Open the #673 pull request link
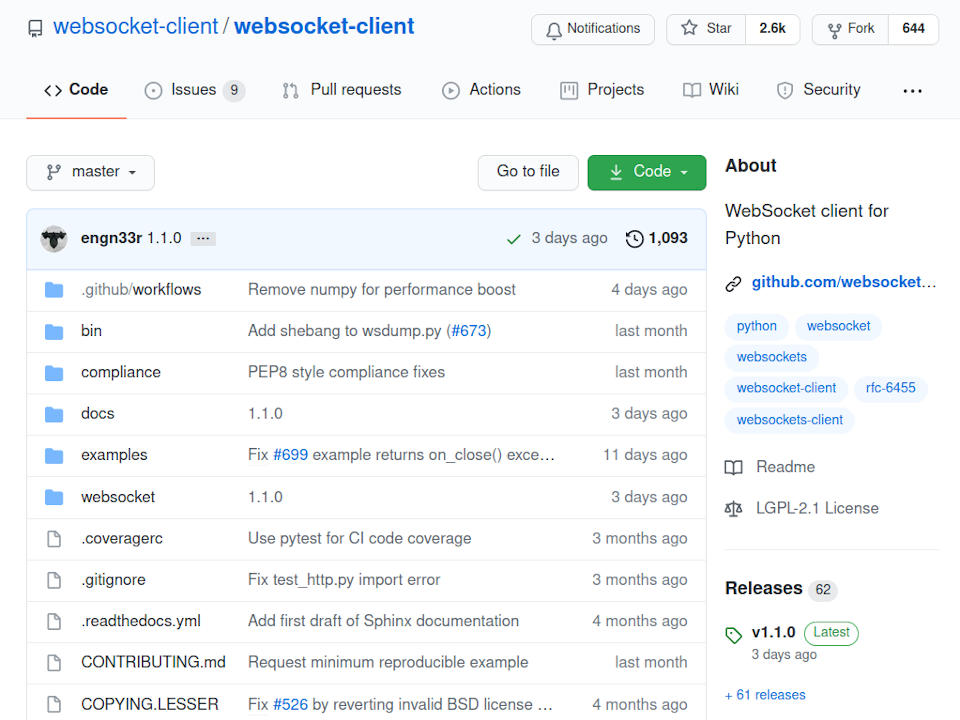This screenshot has height=720, width=960. [x=468, y=331]
